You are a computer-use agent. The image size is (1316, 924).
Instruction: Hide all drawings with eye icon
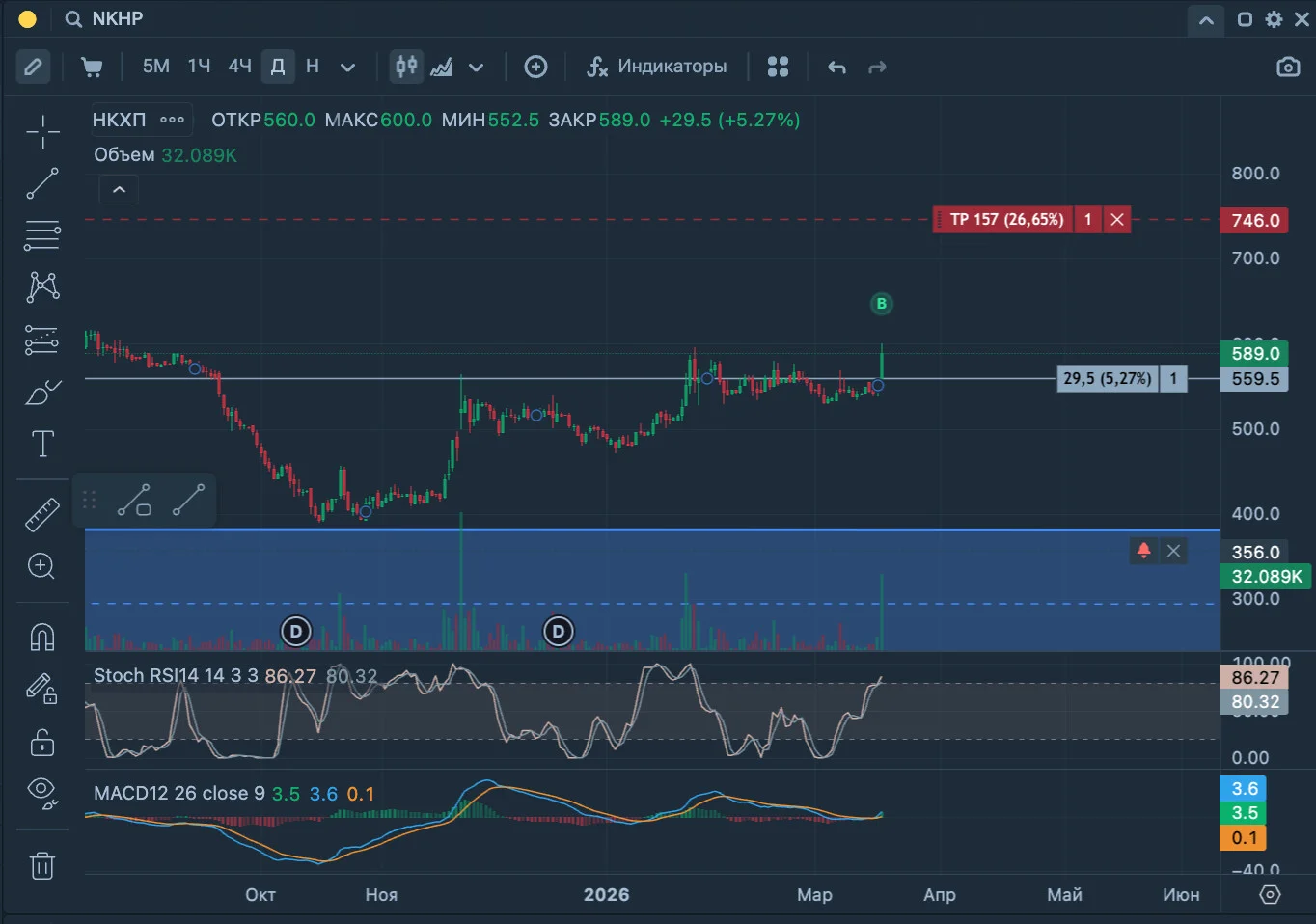pyautogui.click(x=42, y=792)
